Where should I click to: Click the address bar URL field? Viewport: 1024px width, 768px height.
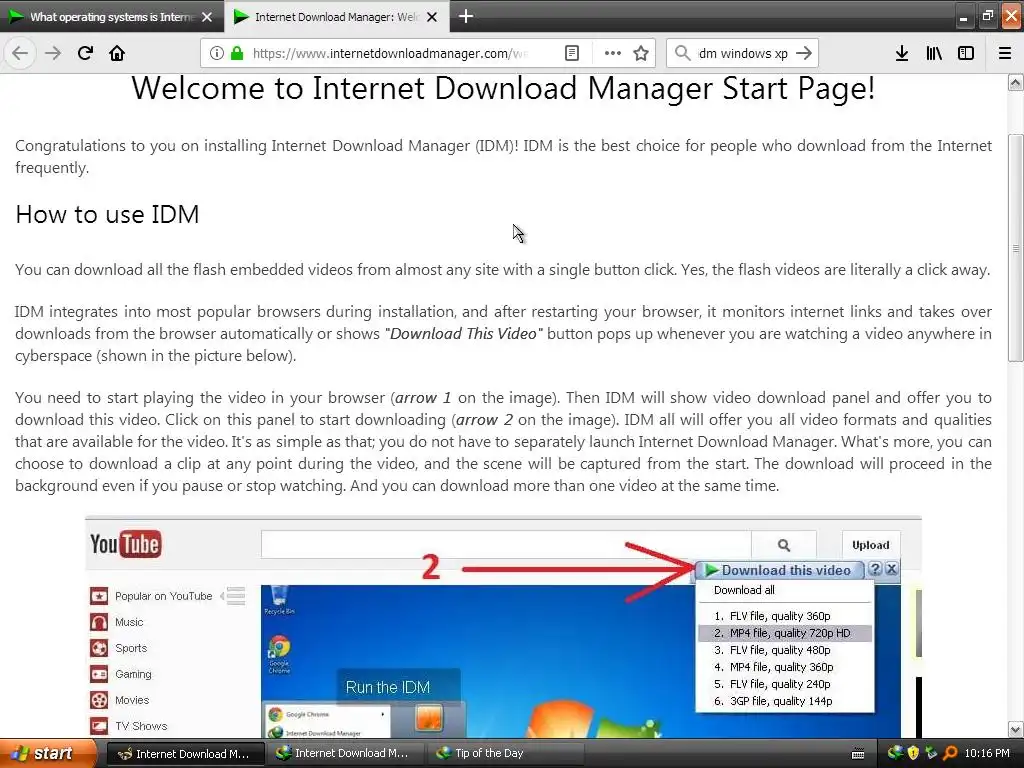click(x=391, y=53)
